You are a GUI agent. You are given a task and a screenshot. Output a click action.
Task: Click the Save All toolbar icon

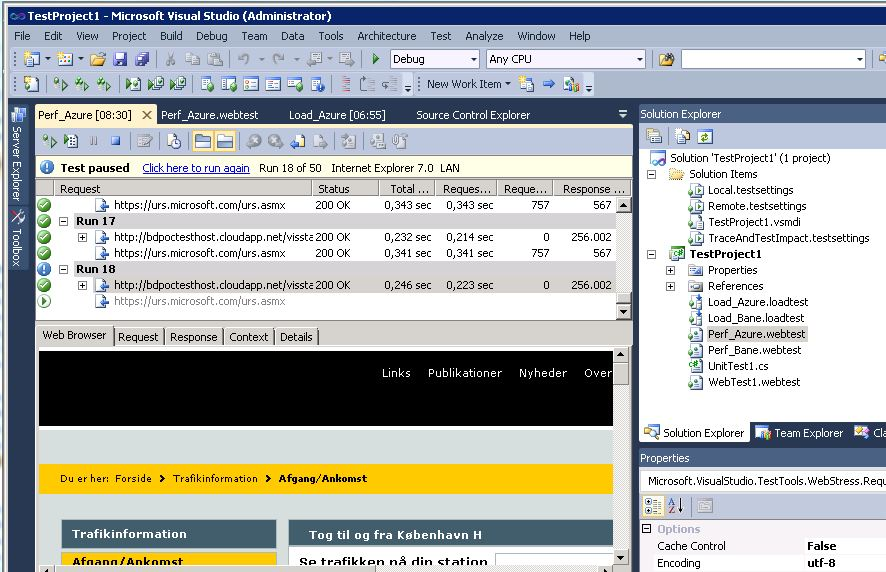[x=142, y=60]
